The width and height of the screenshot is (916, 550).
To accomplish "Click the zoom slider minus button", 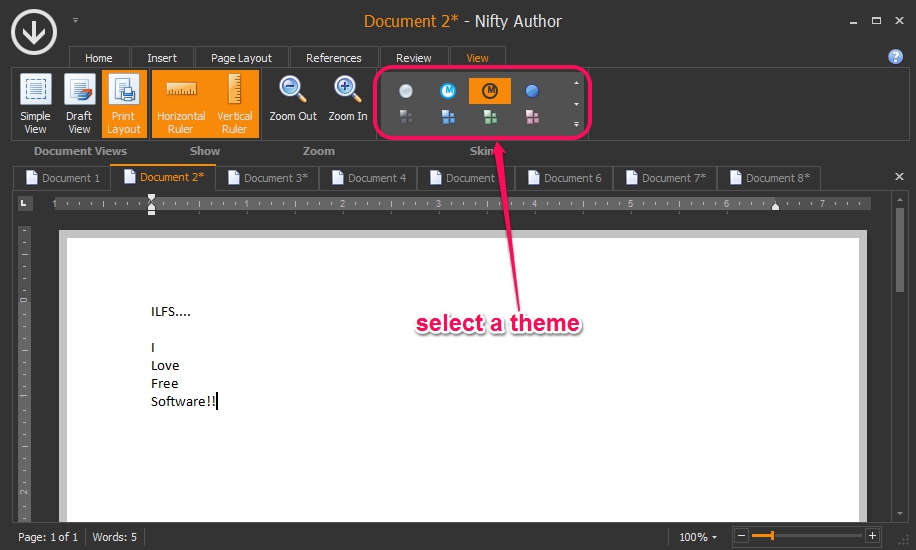I will [742, 537].
